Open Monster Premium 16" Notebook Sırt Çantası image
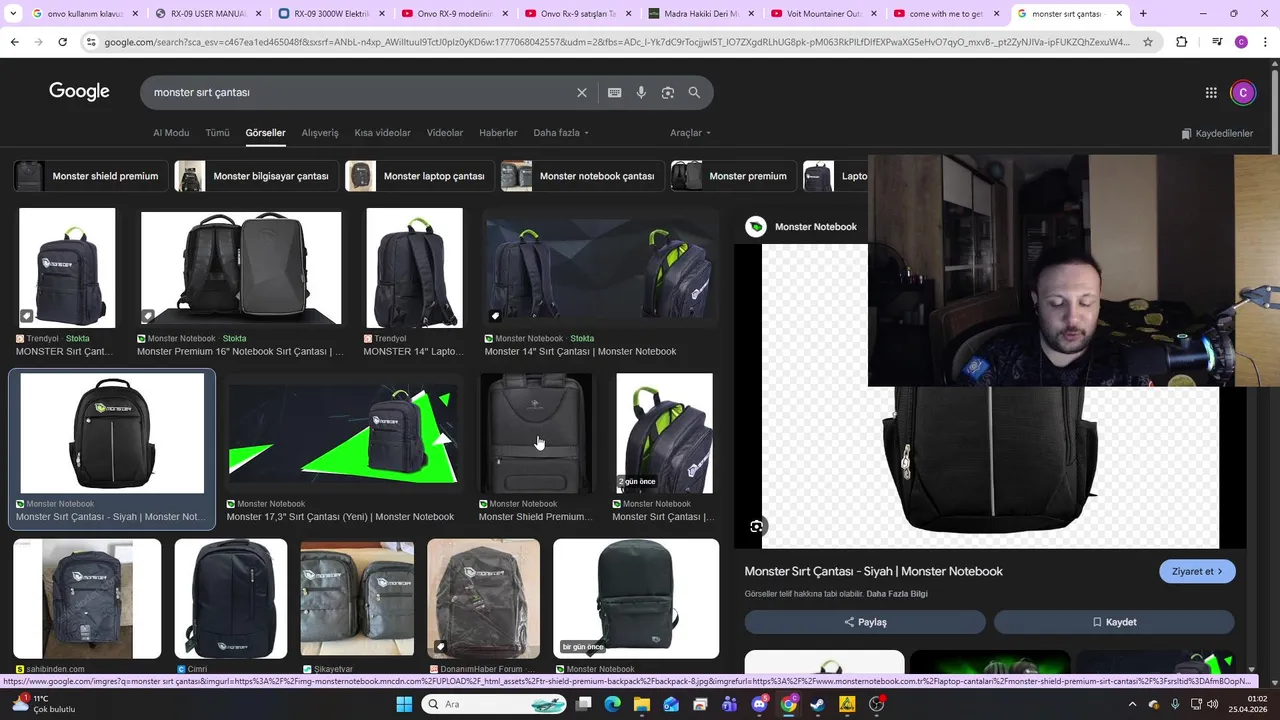Viewport: 1280px width, 720px height. (x=241, y=267)
